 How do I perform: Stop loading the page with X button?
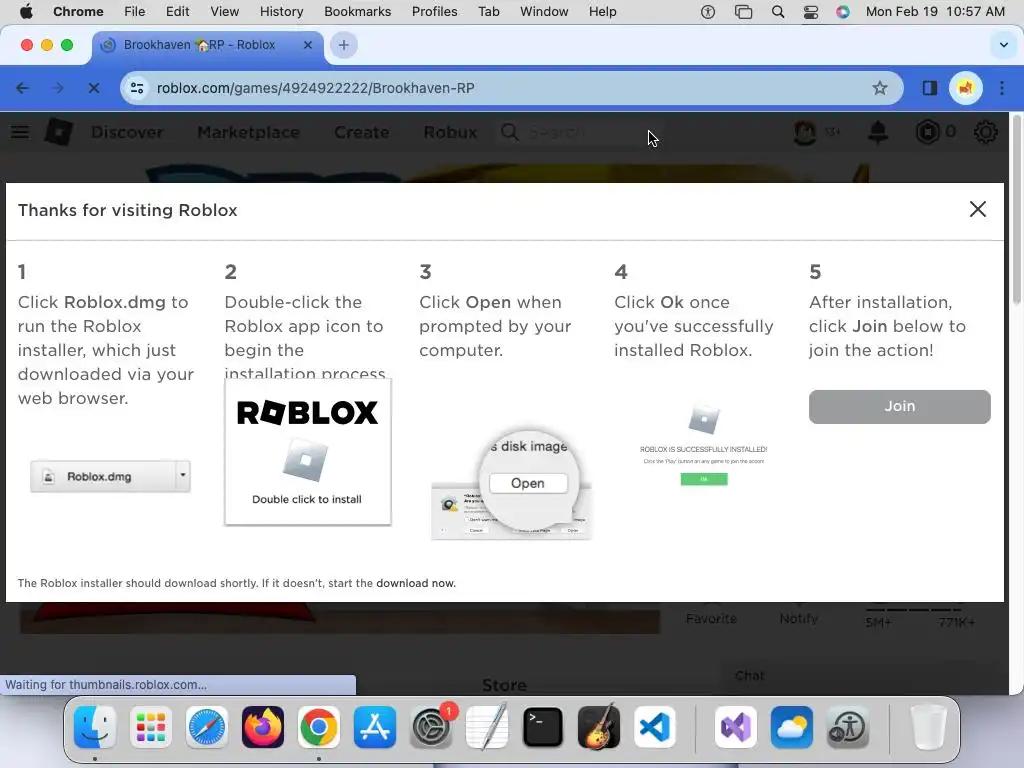pyautogui.click(x=93, y=88)
